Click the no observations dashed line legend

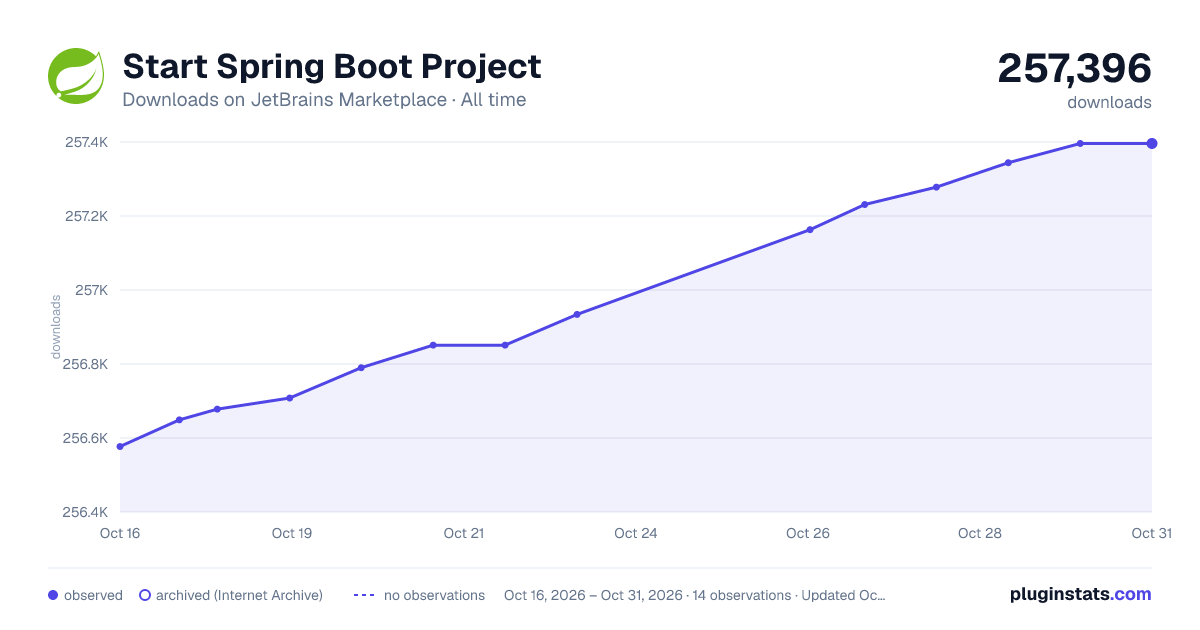pos(364,595)
